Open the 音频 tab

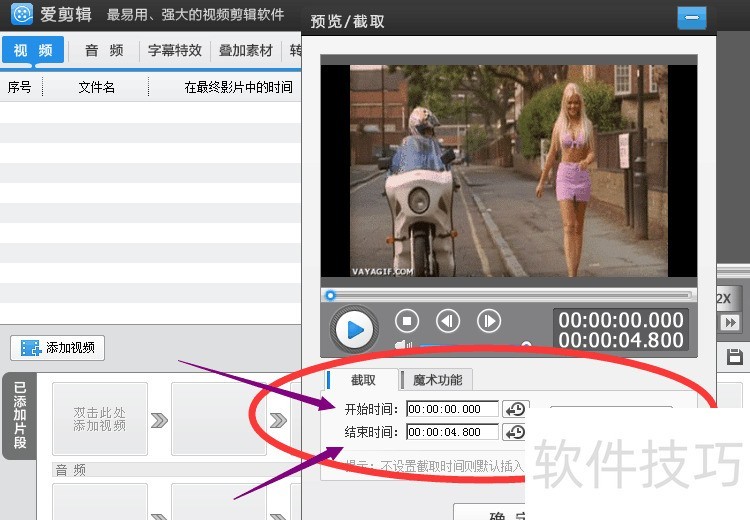coord(104,50)
